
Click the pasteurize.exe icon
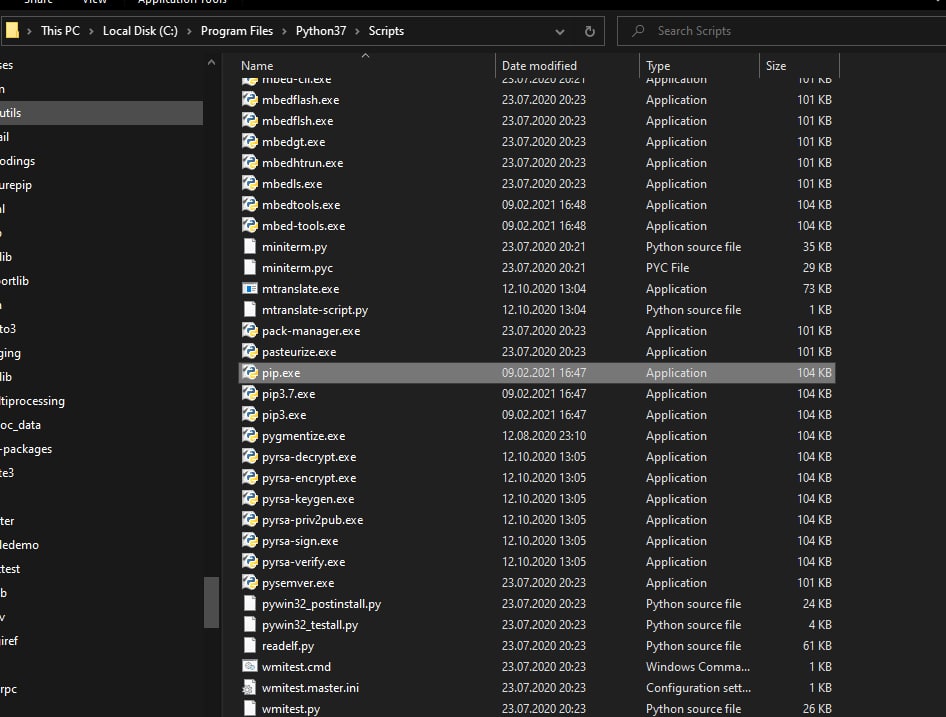[249, 351]
